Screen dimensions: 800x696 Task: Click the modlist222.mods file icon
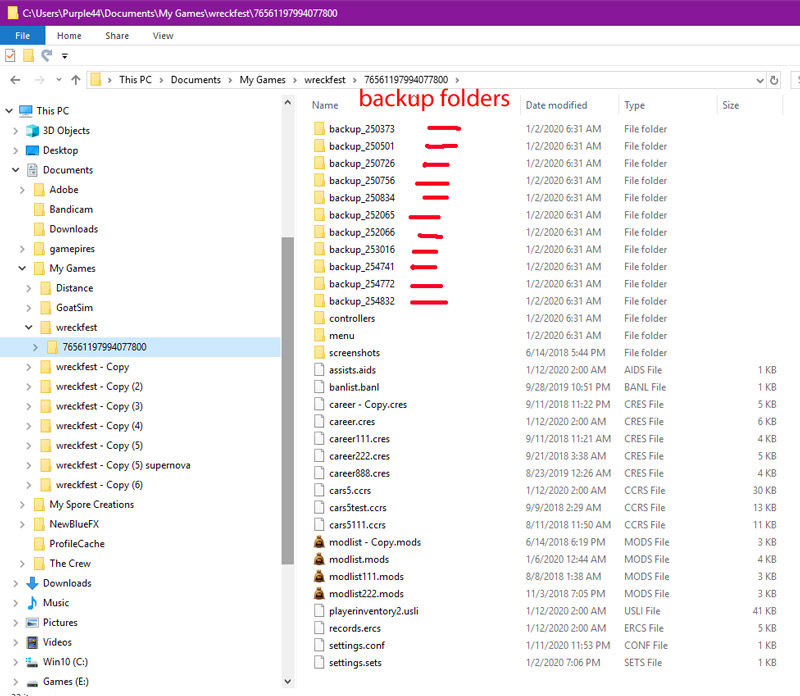tap(319, 593)
